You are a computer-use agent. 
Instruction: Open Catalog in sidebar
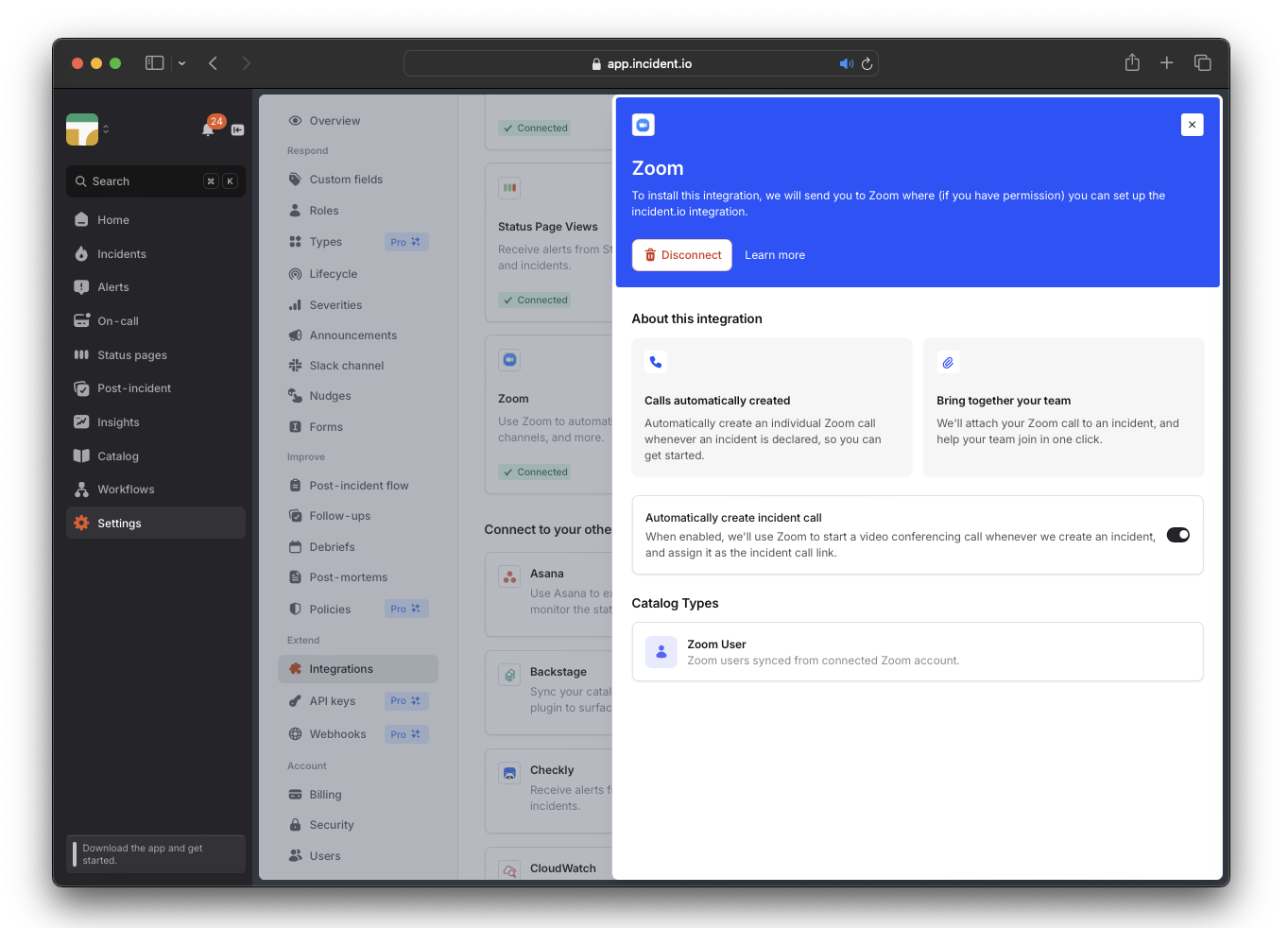pyautogui.click(x=156, y=456)
